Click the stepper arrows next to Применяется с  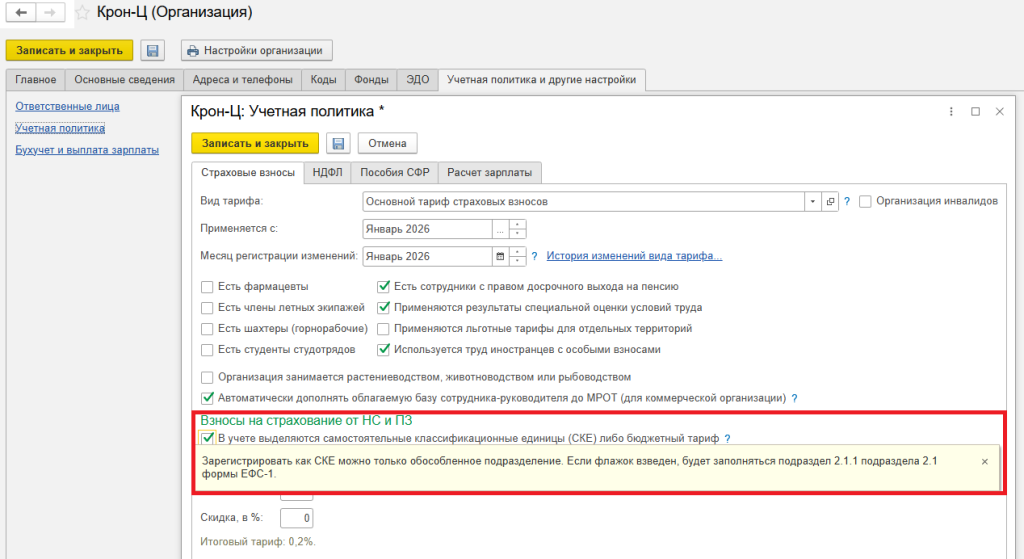517,229
